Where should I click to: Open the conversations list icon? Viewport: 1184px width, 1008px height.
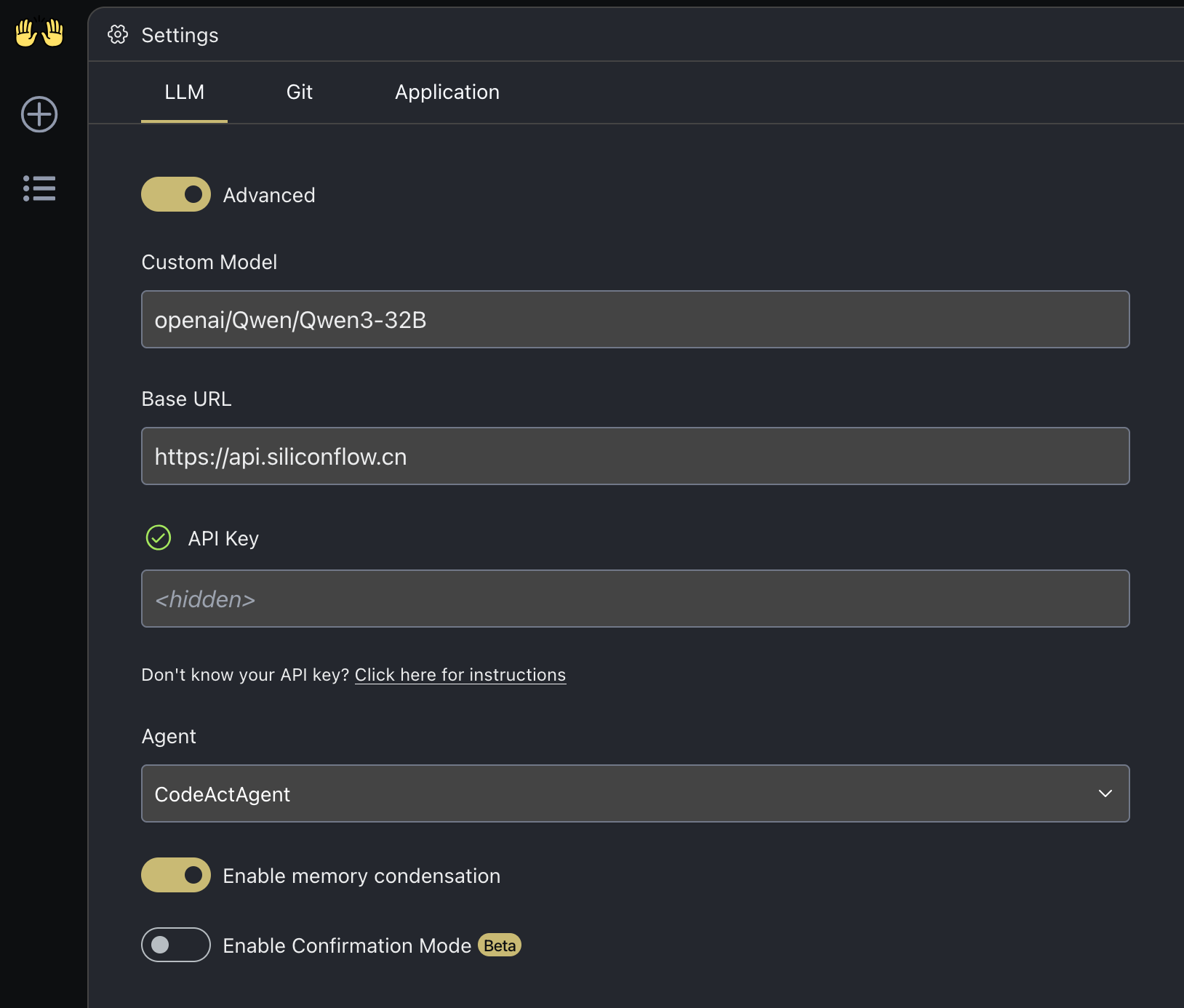39,188
